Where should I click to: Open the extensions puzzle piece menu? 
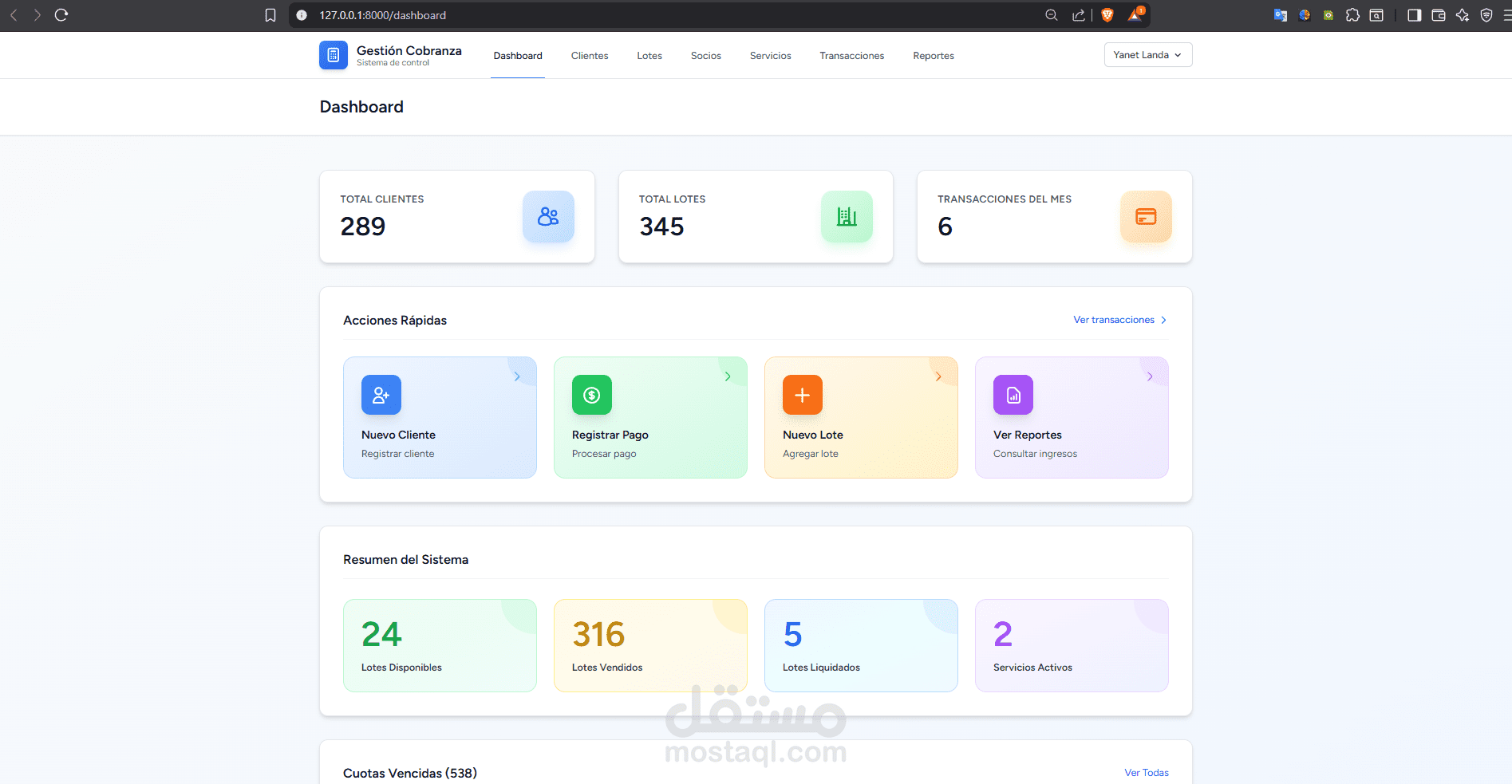[x=1352, y=15]
